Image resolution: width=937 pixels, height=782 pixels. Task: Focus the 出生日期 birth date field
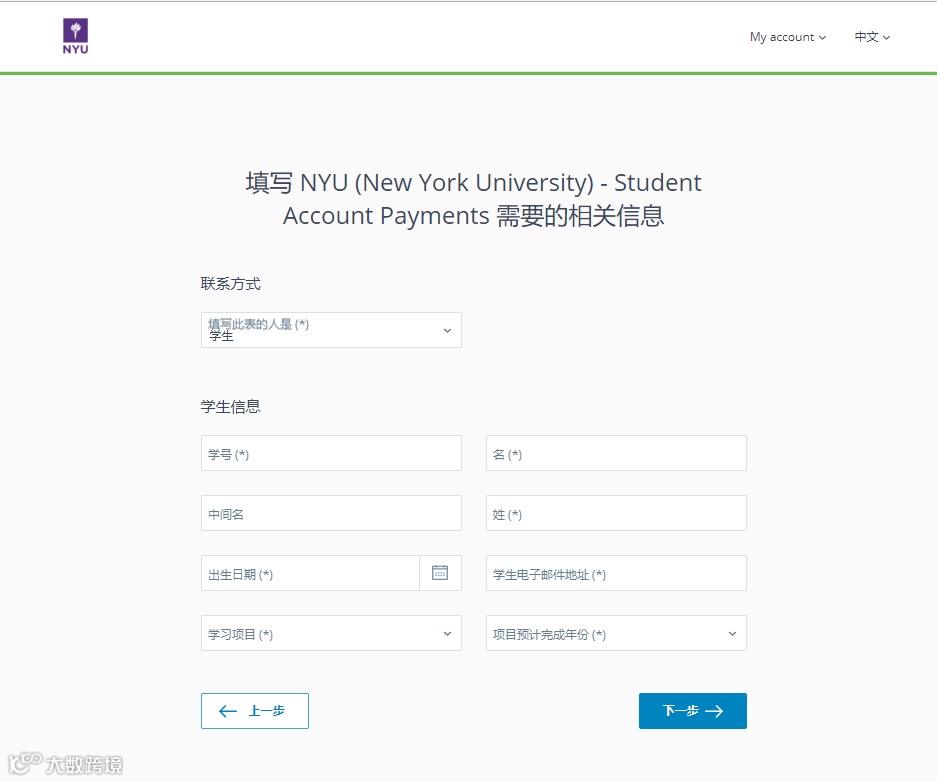pos(310,573)
